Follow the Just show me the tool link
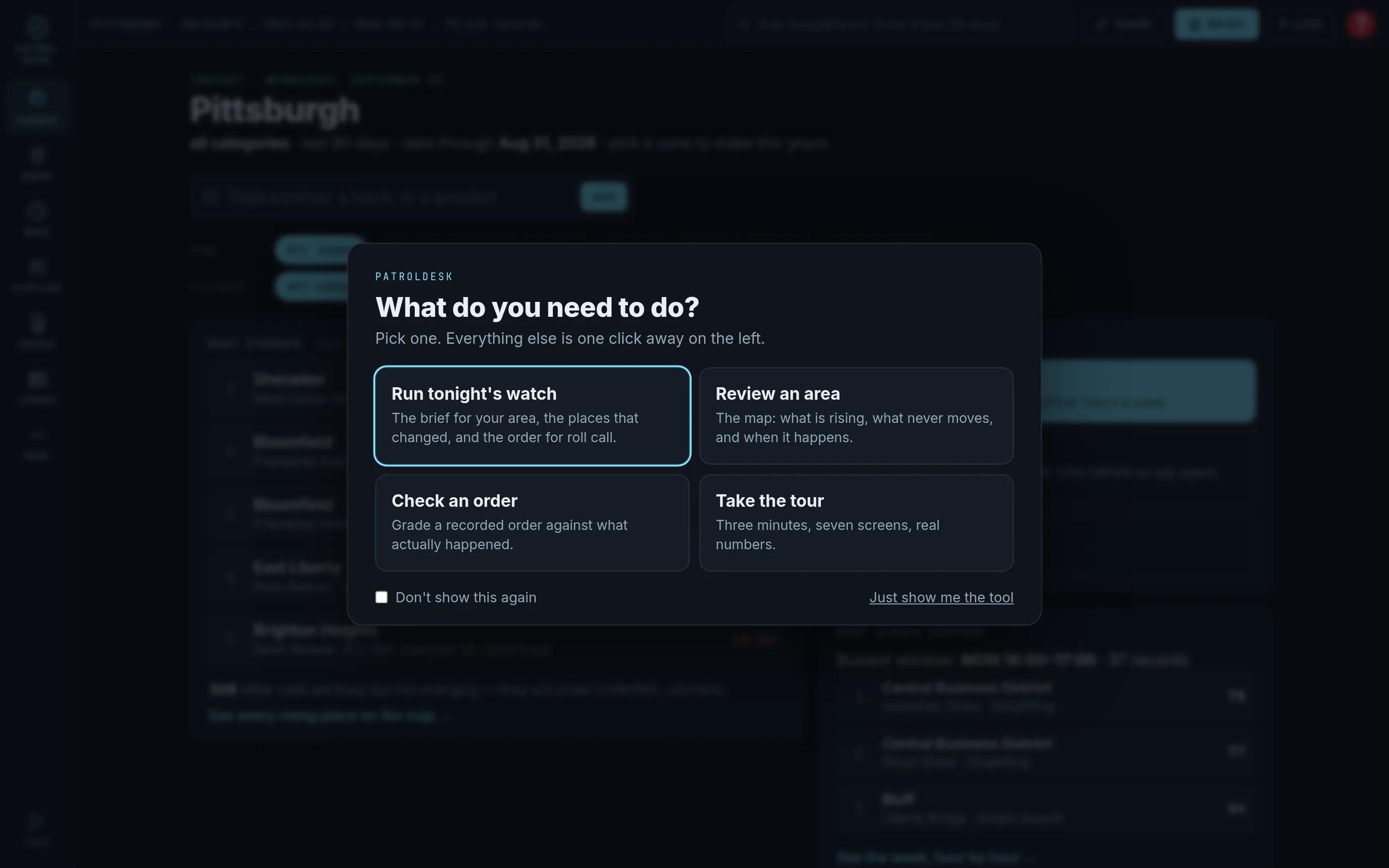This screenshot has width=1389, height=868. (x=941, y=597)
